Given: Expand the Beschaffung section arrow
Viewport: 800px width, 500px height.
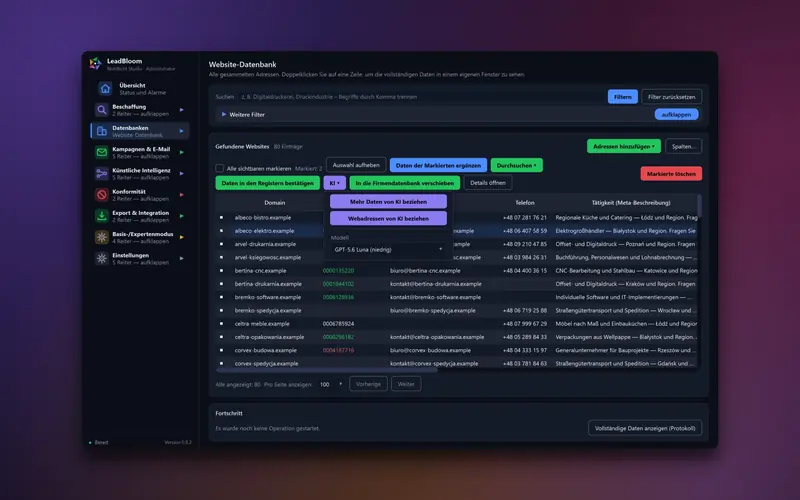Looking at the screenshot, I should pos(181,110).
